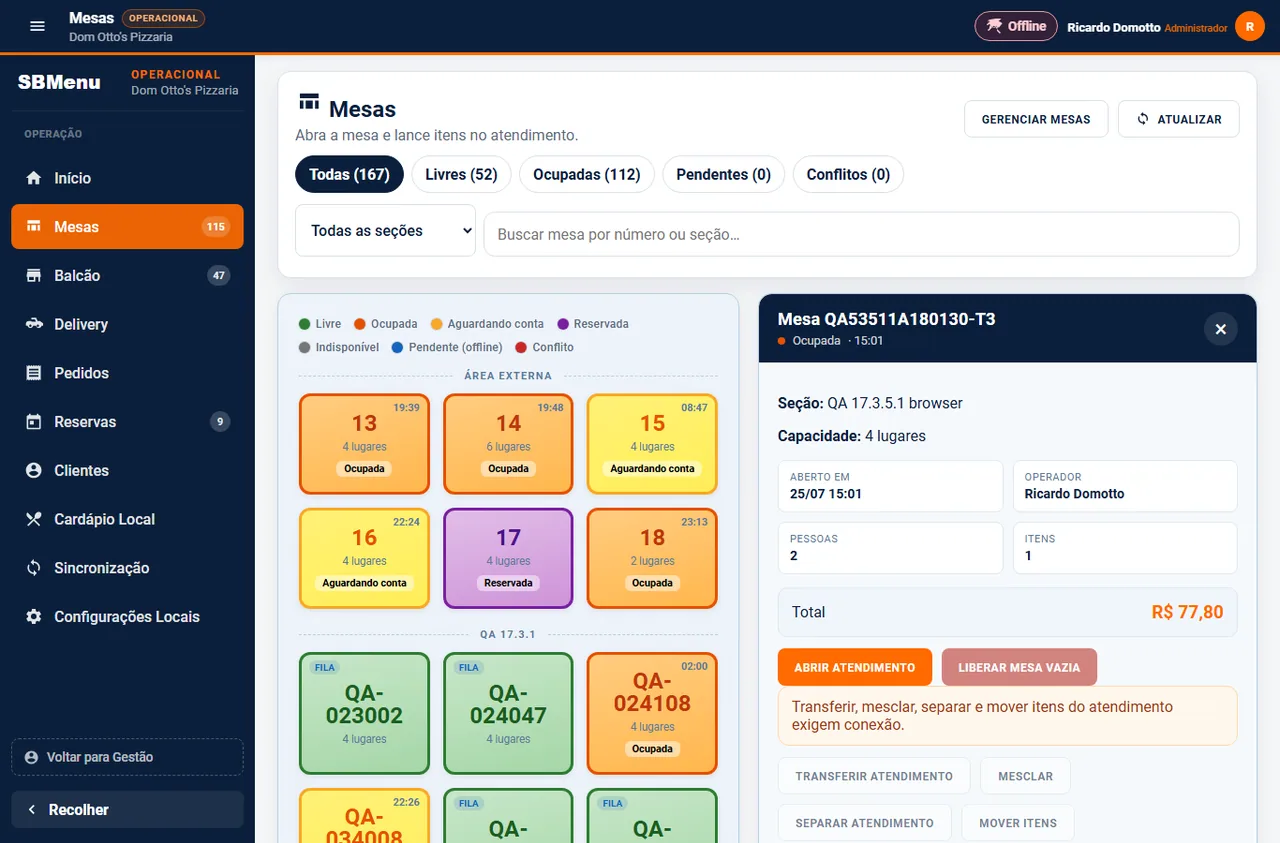The width and height of the screenshot is (1280, 843).
Task: Click the Configurações Locais gear icon
Action: click(x=34, y=617)
